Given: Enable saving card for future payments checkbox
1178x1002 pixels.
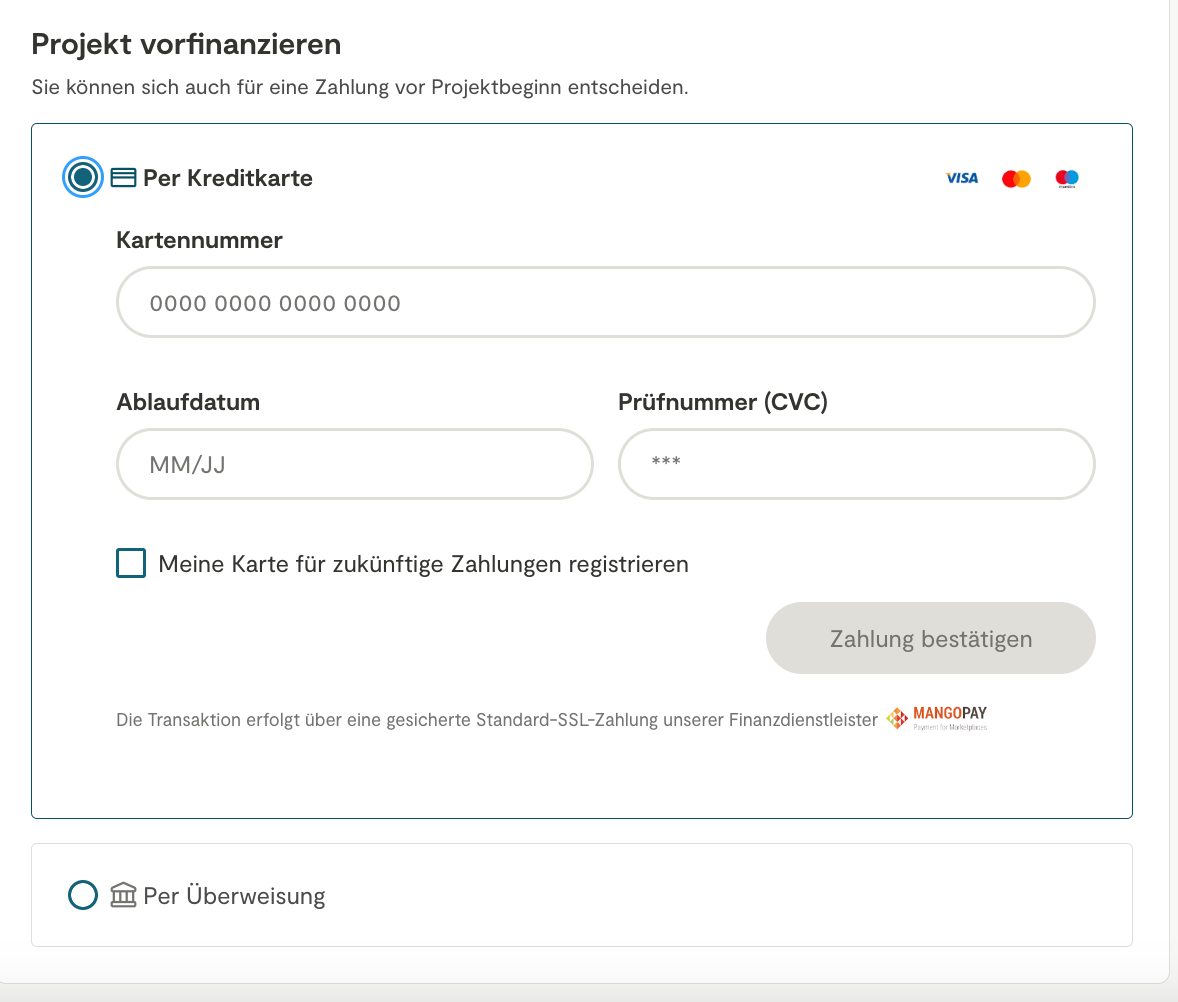Looking at the screenshot, I should pyautogui.click(x=131, y=564).
